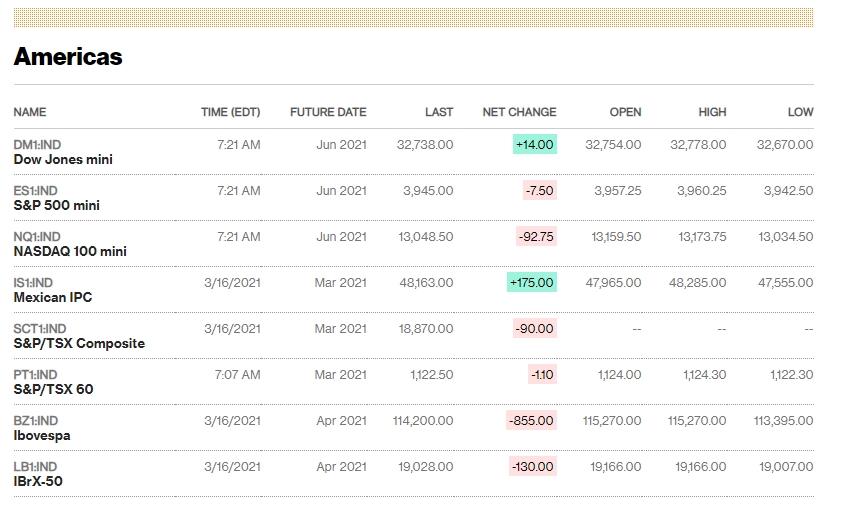
Task: Click the red -855.00 net change cell
Action: pos(531,421)
